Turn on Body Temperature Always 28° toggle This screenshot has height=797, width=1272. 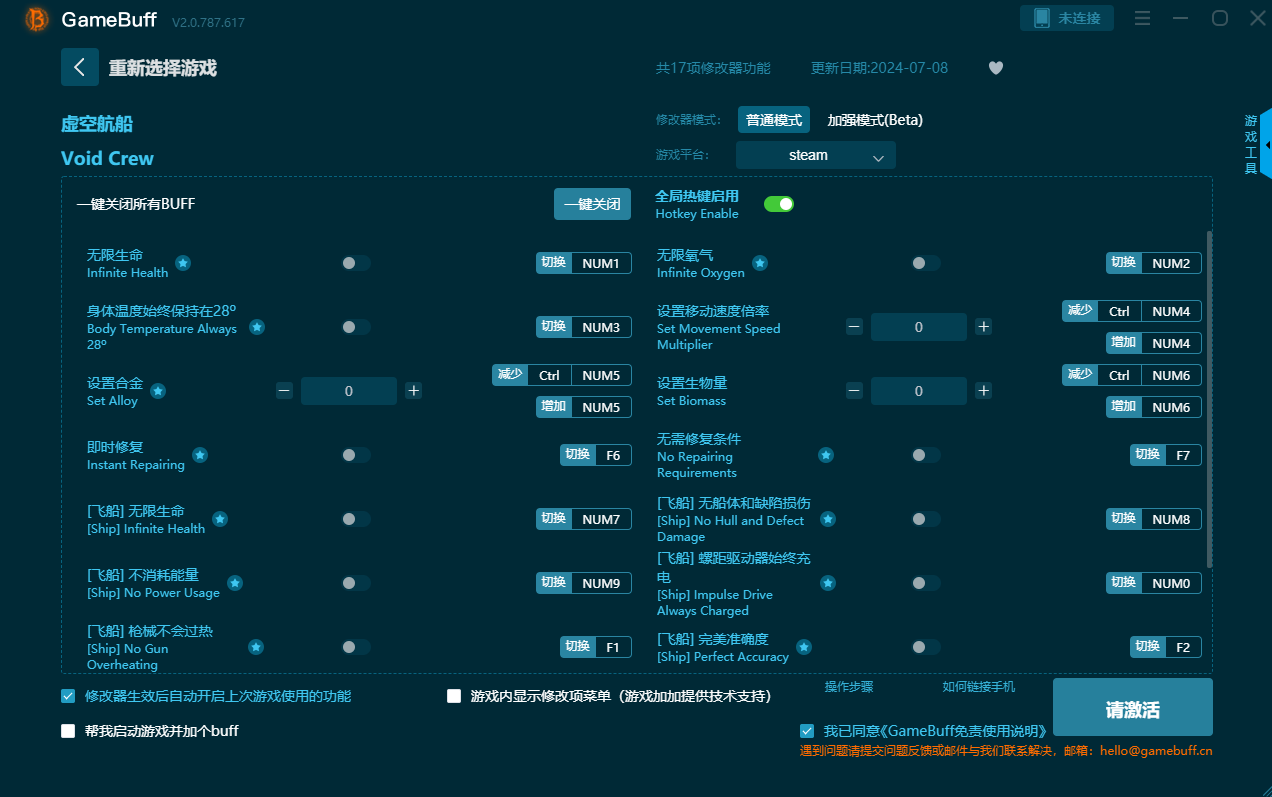356,327
